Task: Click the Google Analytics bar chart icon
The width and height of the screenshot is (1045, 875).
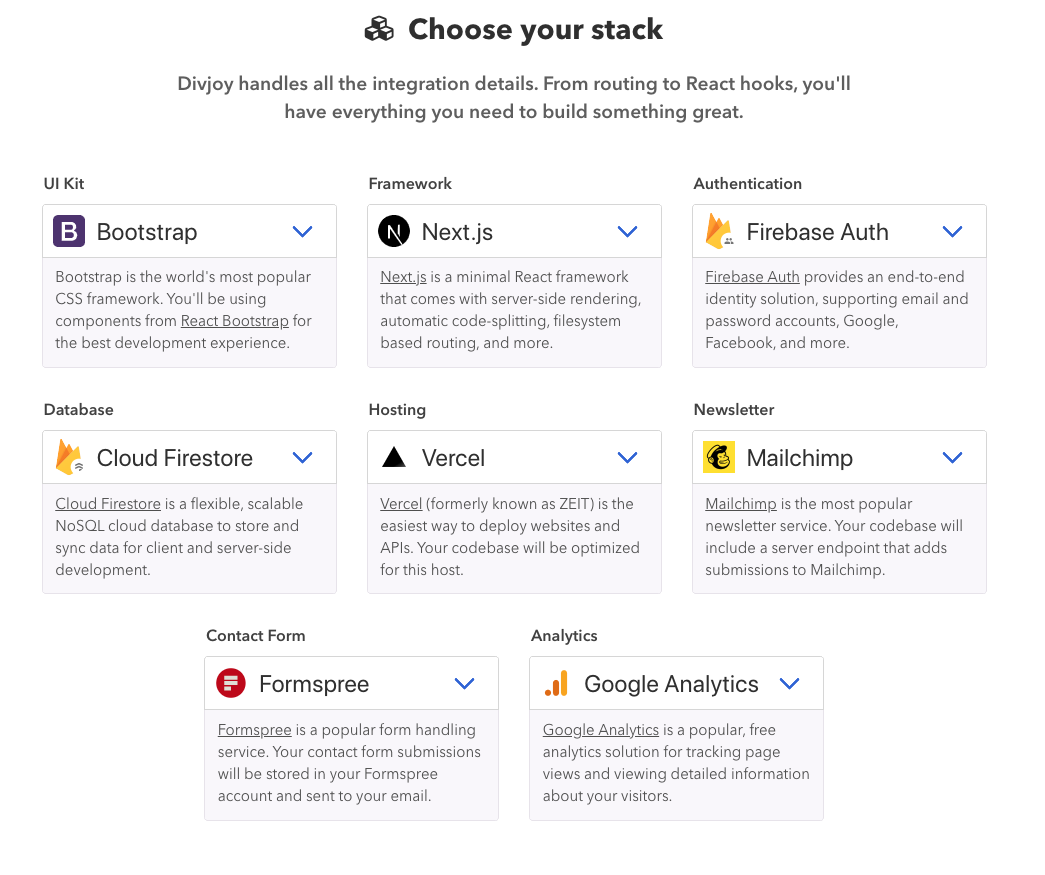Action: pos(556,683)
